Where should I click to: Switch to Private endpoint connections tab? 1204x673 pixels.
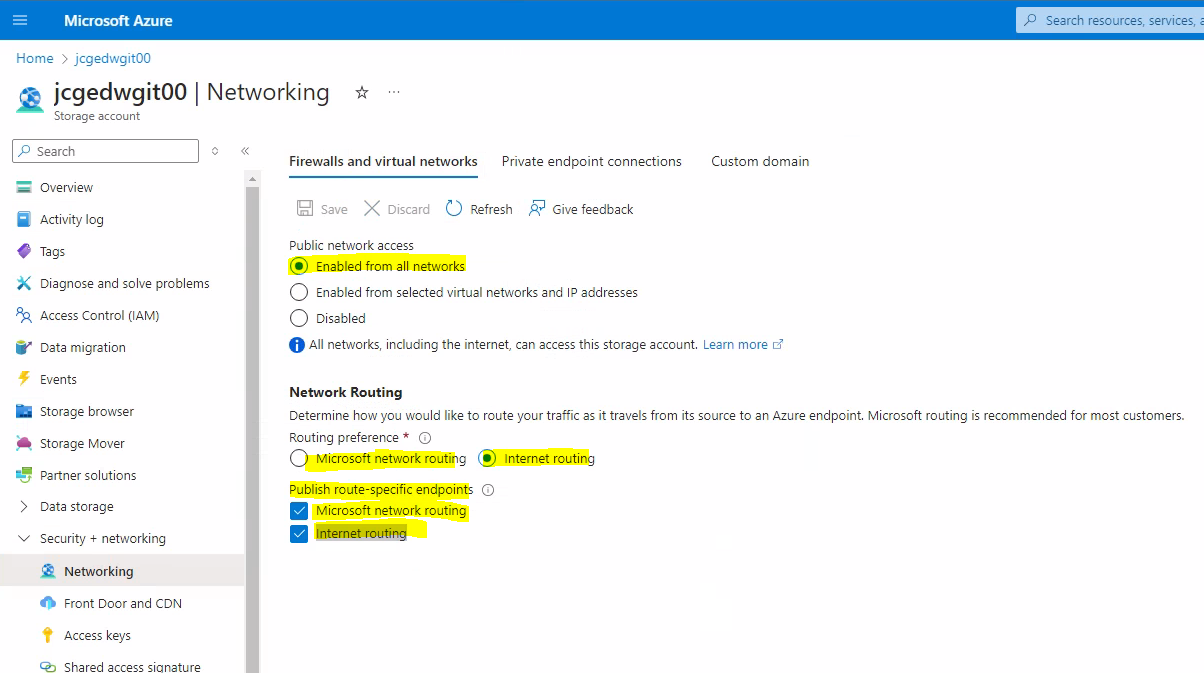click(x=592, y=161)
